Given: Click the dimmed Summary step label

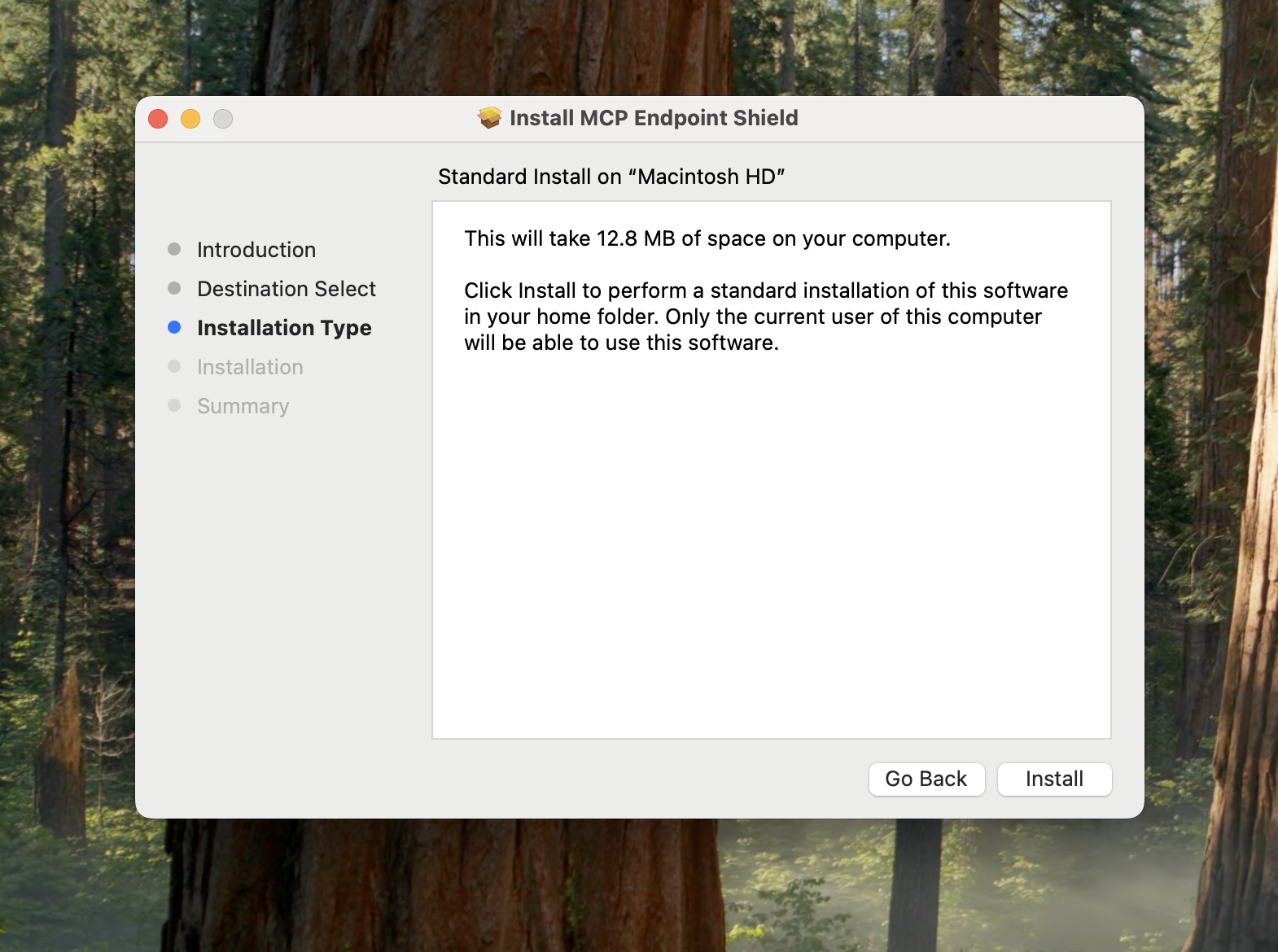Looking at the screenshot, I should tap(243, 406).
